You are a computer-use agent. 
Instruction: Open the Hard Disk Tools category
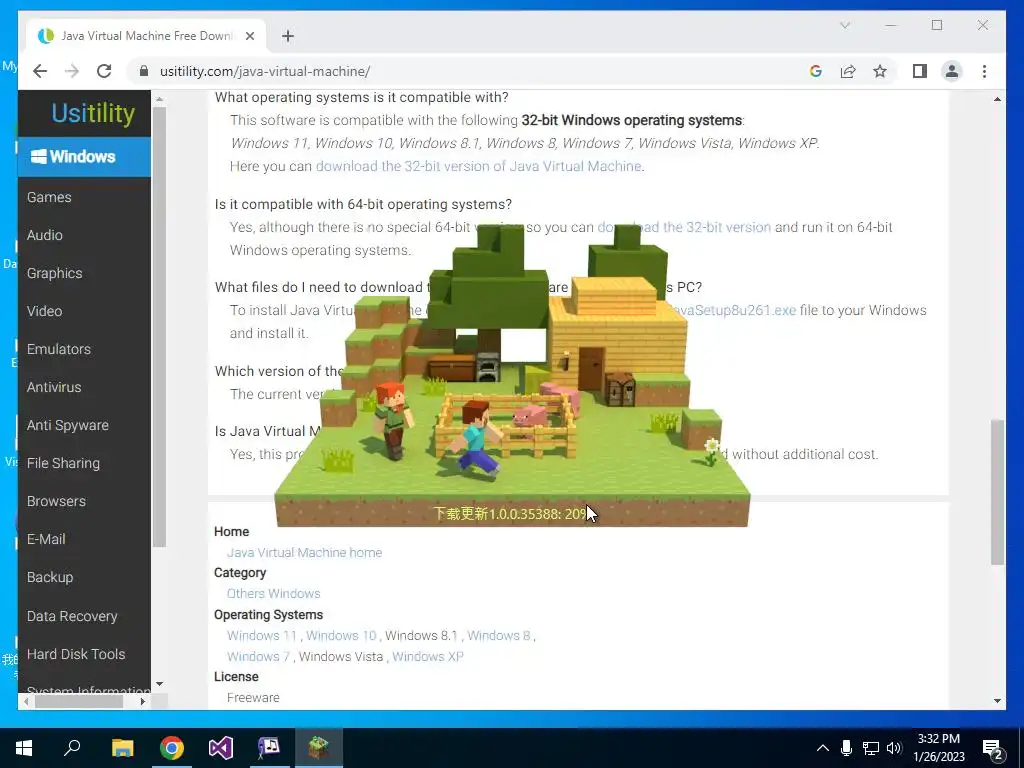[76, 654]
